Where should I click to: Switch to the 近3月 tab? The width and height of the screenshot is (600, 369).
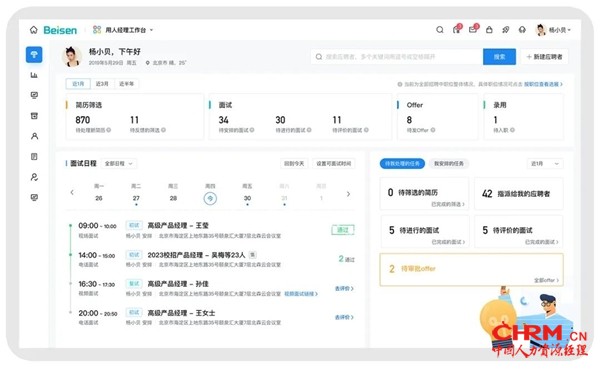102,83
